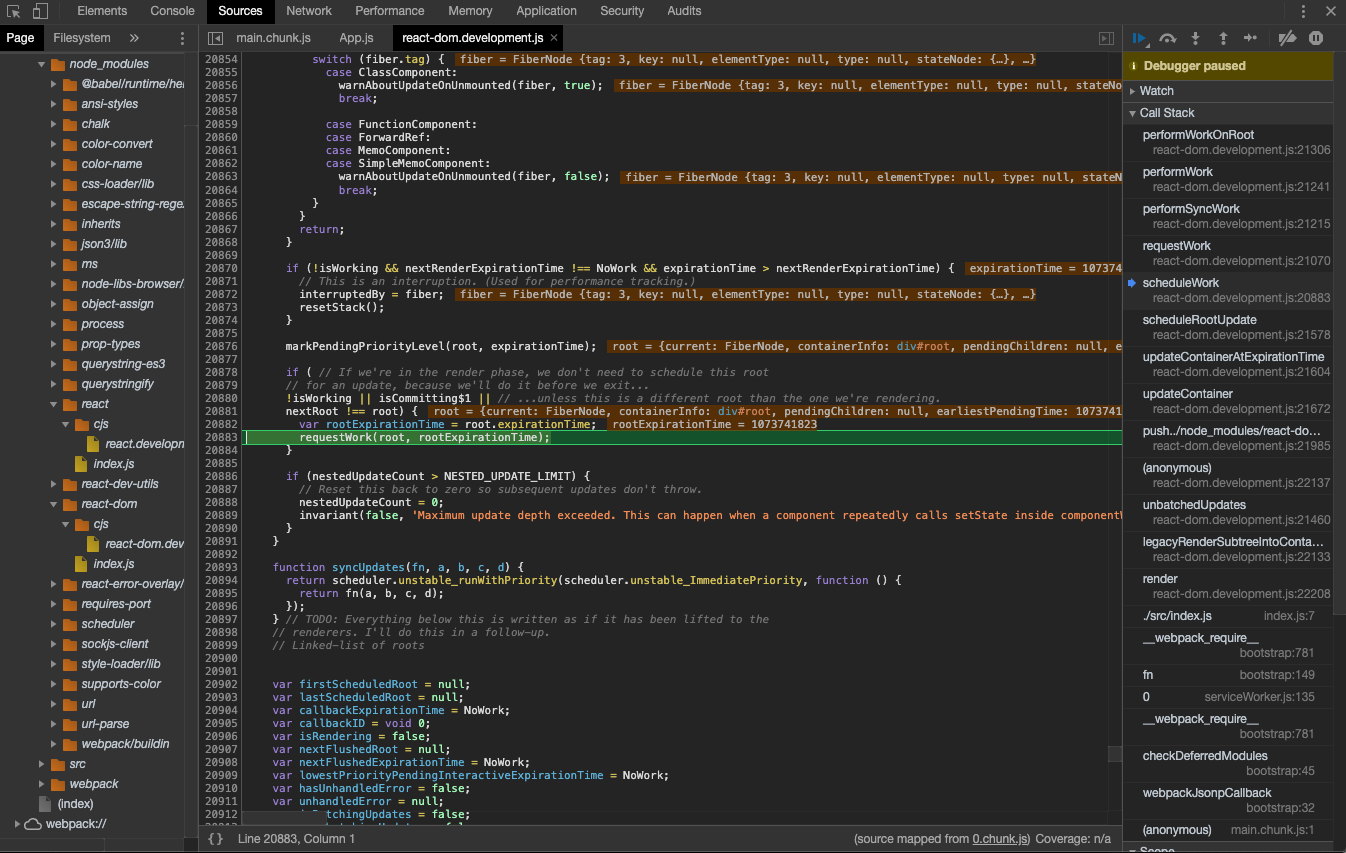This screenshot has height=853, width=1346.
Task: Select requestWork call stack frame
Action: 1228,253
